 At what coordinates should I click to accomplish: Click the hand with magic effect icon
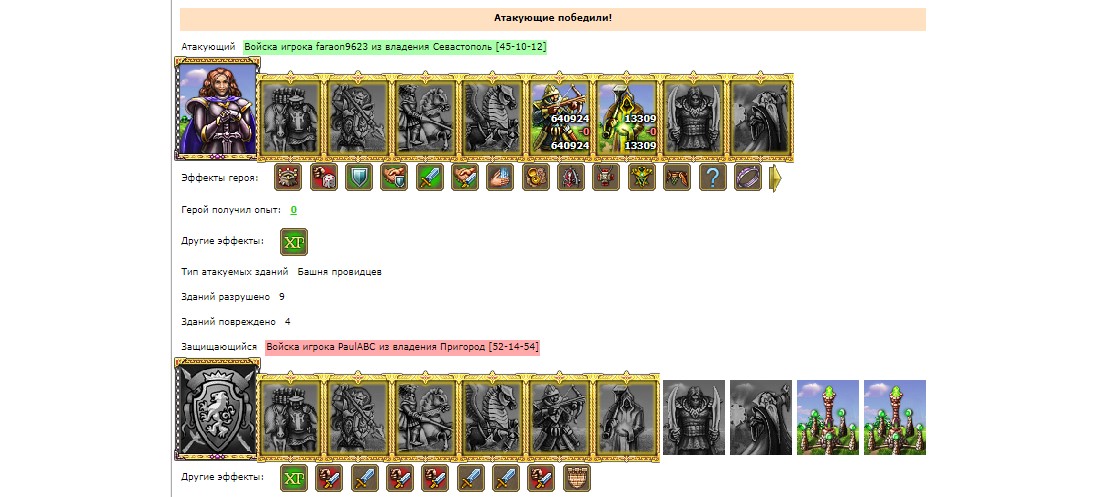500,178
